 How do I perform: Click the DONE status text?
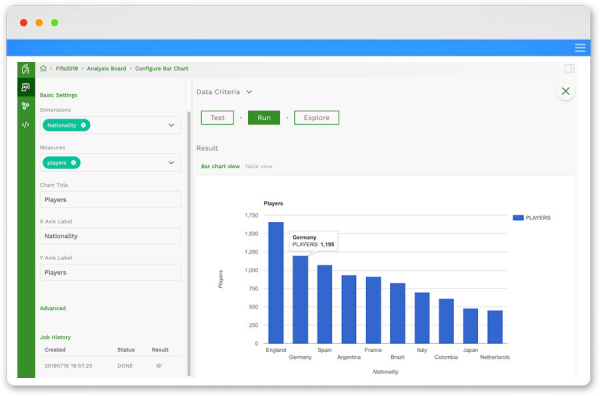coord(125,366)
